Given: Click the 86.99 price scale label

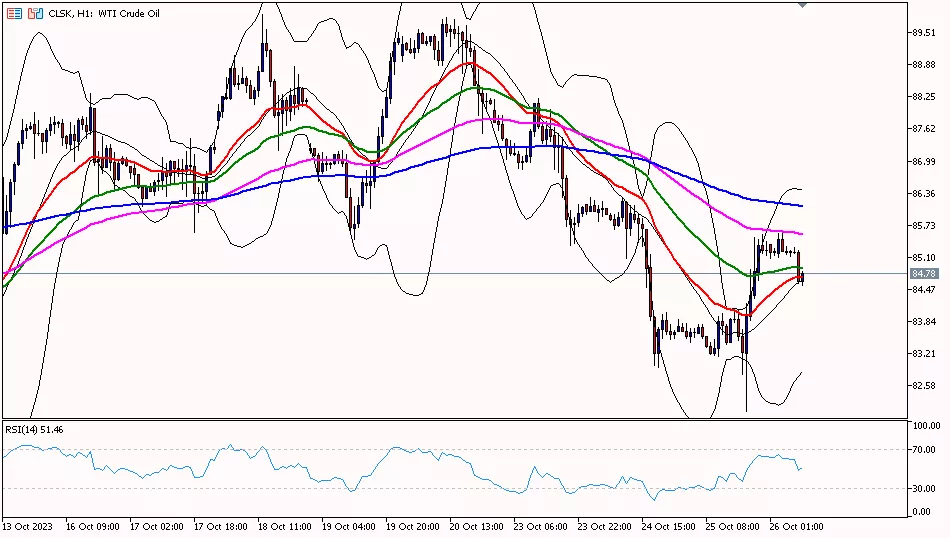Looking at the screenshot, I should click(924, 161).
